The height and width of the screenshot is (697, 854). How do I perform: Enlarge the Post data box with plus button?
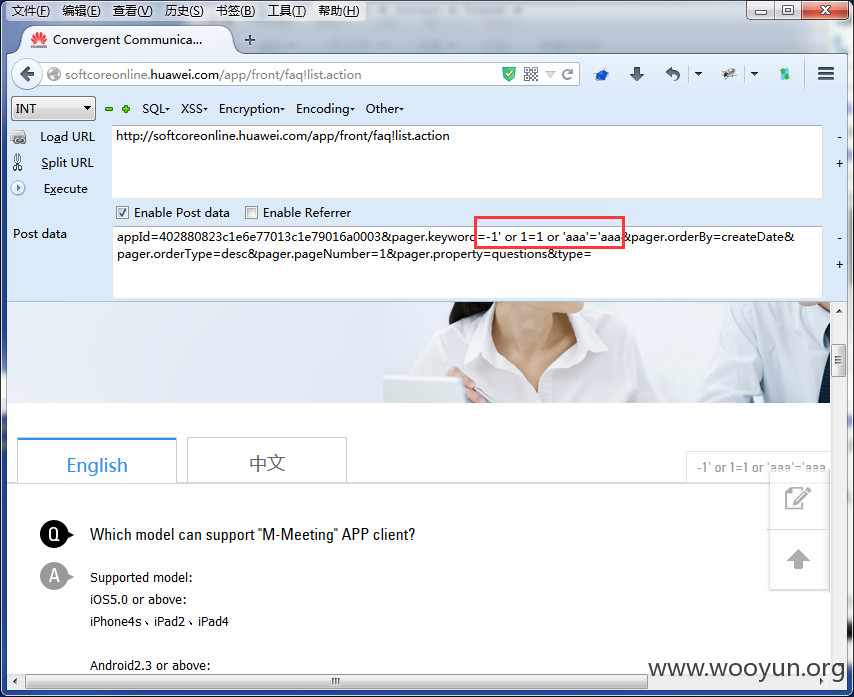point(839,265)
